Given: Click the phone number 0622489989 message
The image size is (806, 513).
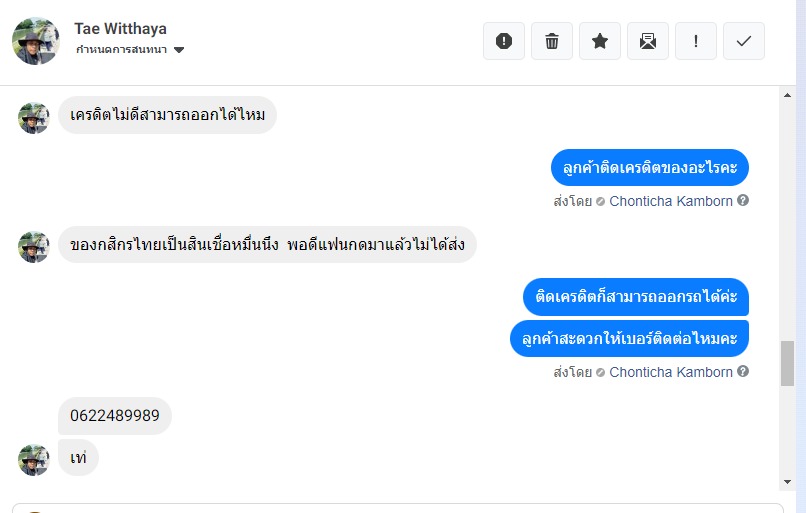Looking at the screenshot, I should 115,416.
